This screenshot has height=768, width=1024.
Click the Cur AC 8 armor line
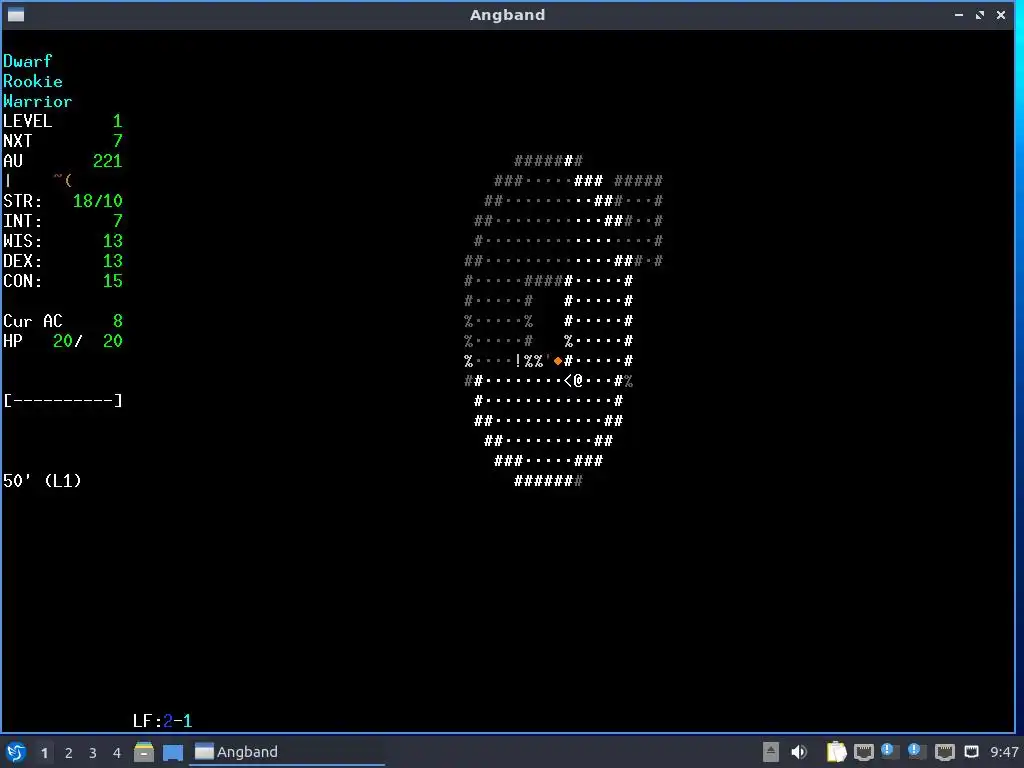click(63, 321)
